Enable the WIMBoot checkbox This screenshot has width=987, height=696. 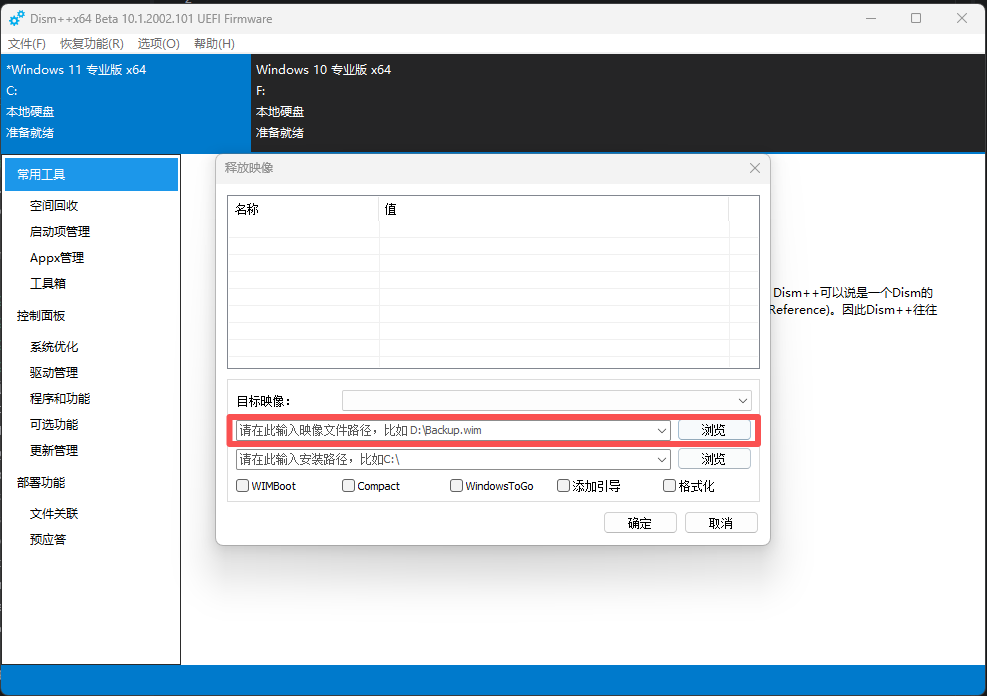tap(242, 486)
